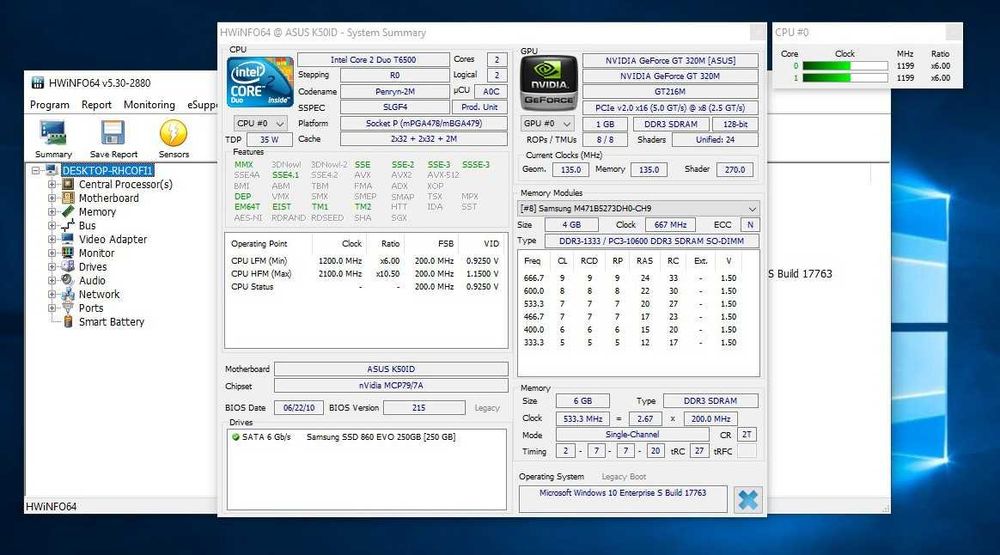Select the Network tree icon
This screenshot has width=1000, height=555.
point(68,294)
